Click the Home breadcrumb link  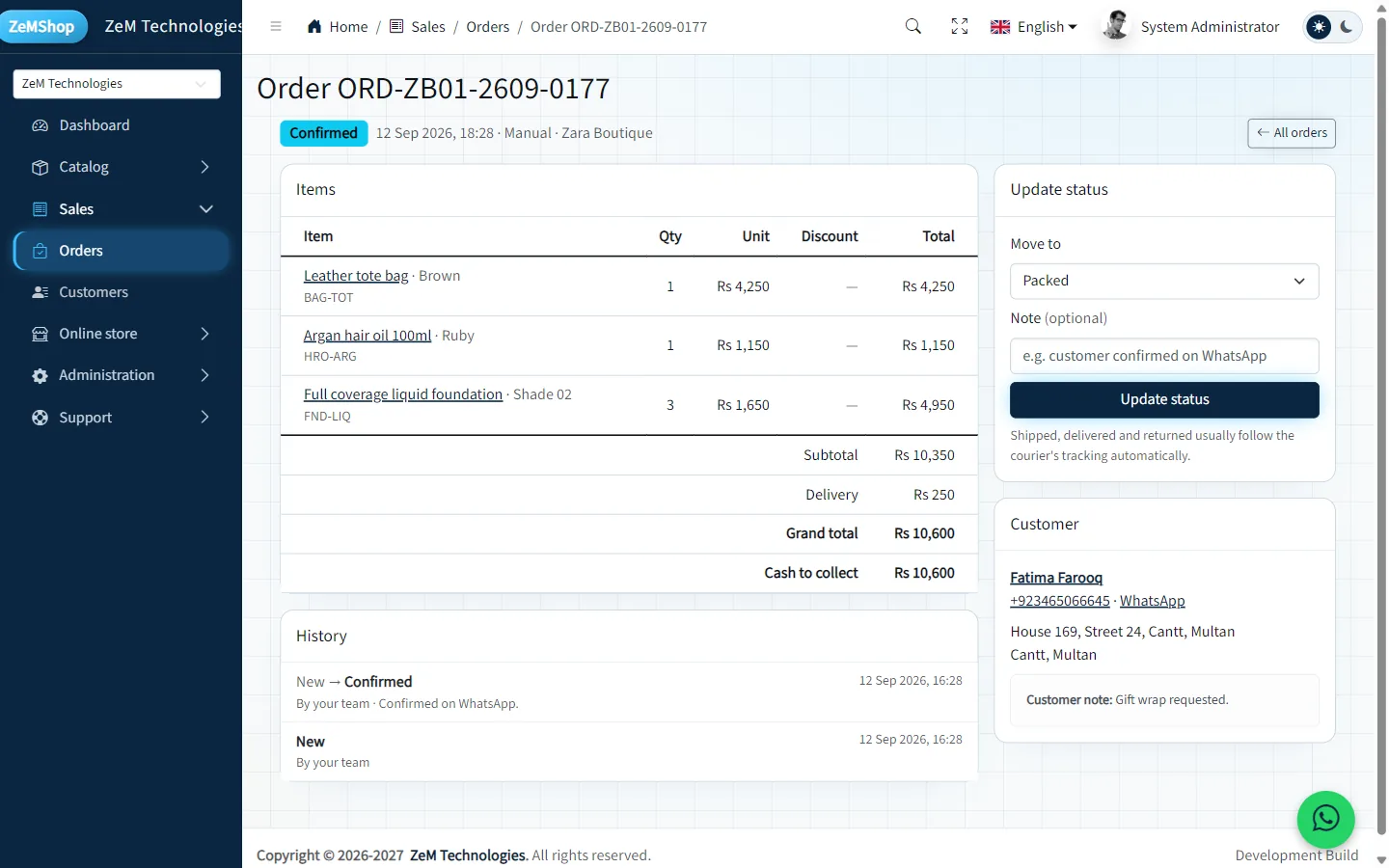[x=338, y=27]
